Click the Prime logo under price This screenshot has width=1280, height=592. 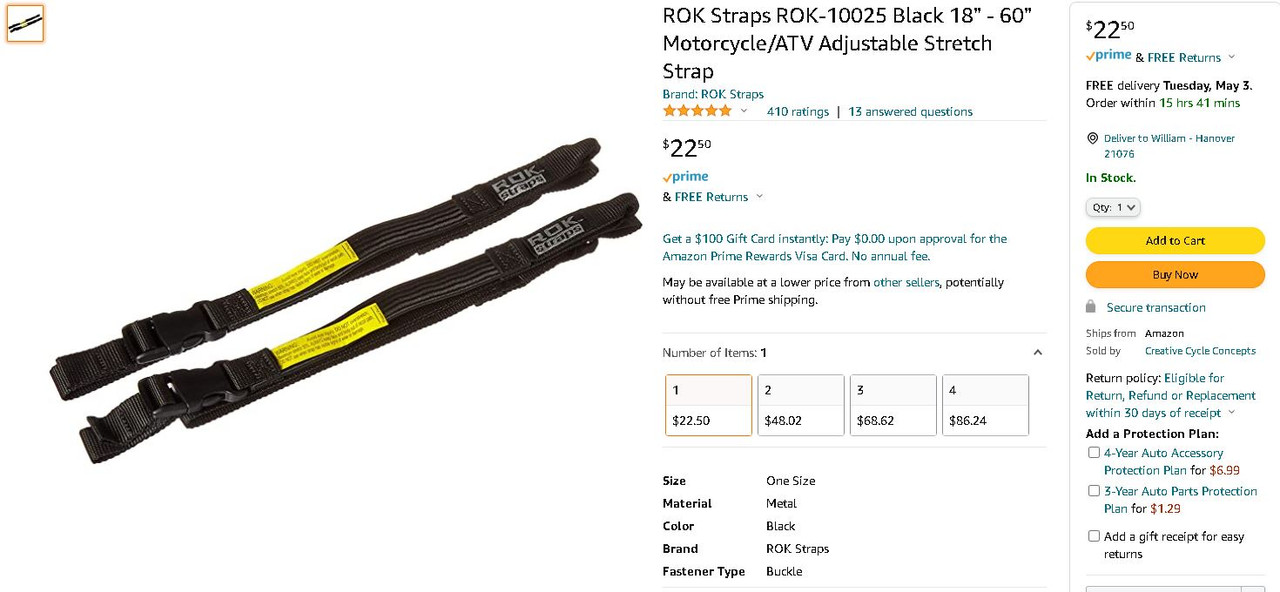point(686,177)
